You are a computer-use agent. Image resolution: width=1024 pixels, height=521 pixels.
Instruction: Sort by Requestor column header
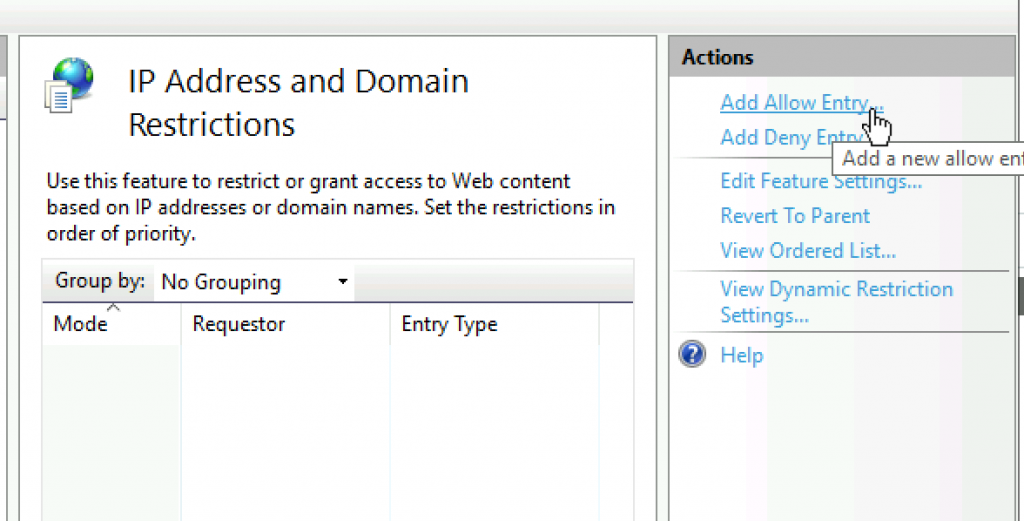[x=239, y=324]
